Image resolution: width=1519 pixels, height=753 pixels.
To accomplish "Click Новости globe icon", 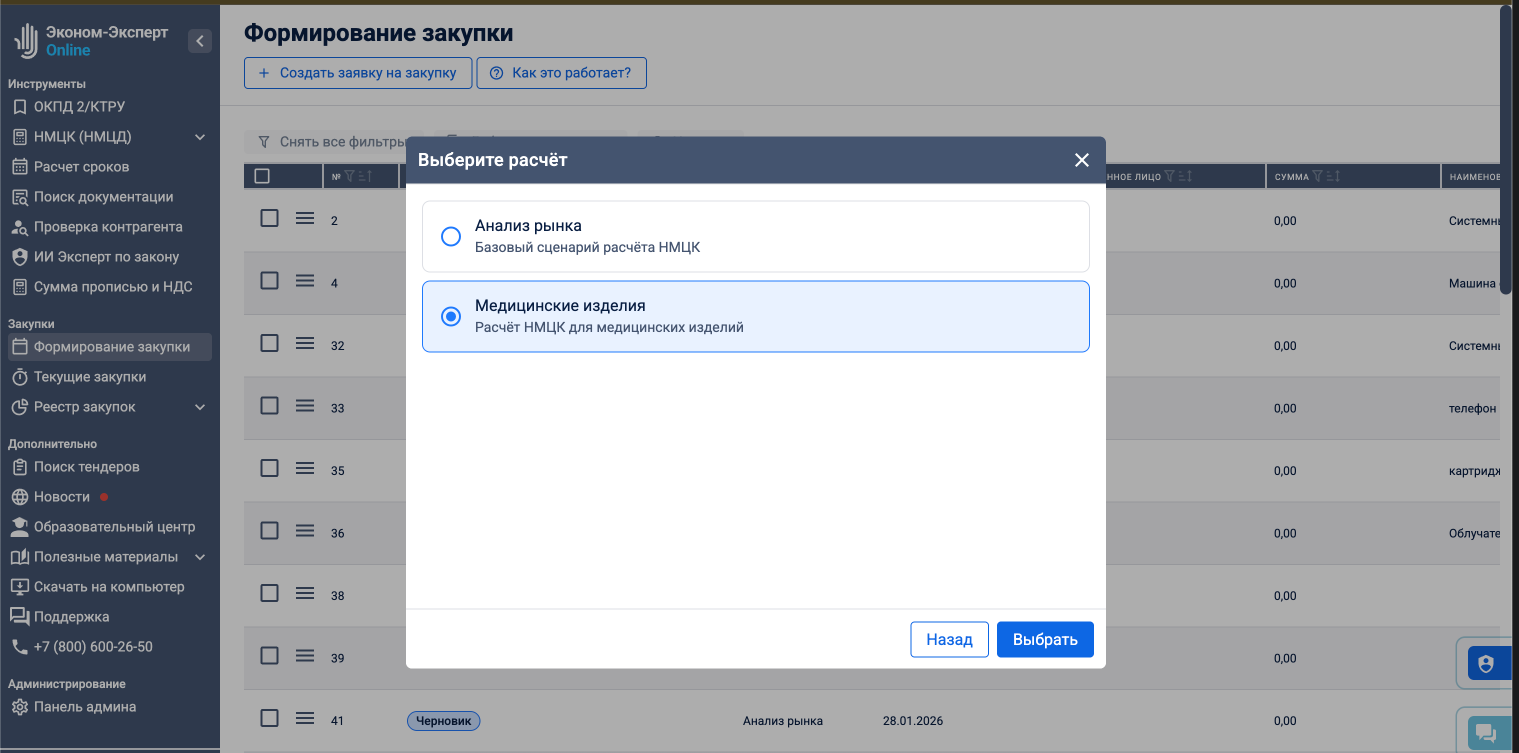I will (x=20, y=497).
